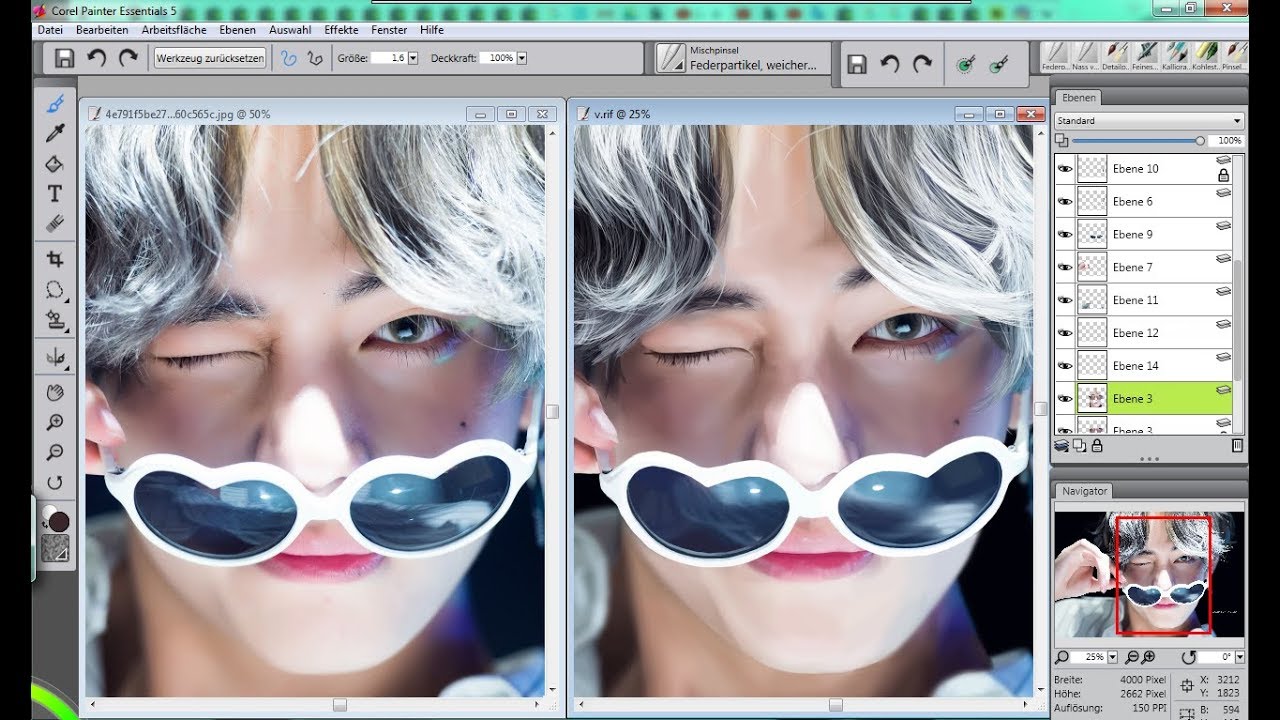This screenshot has width=1280, height=720.
Task: Select the Navigator panel tab
Action: coord(1084,491)
